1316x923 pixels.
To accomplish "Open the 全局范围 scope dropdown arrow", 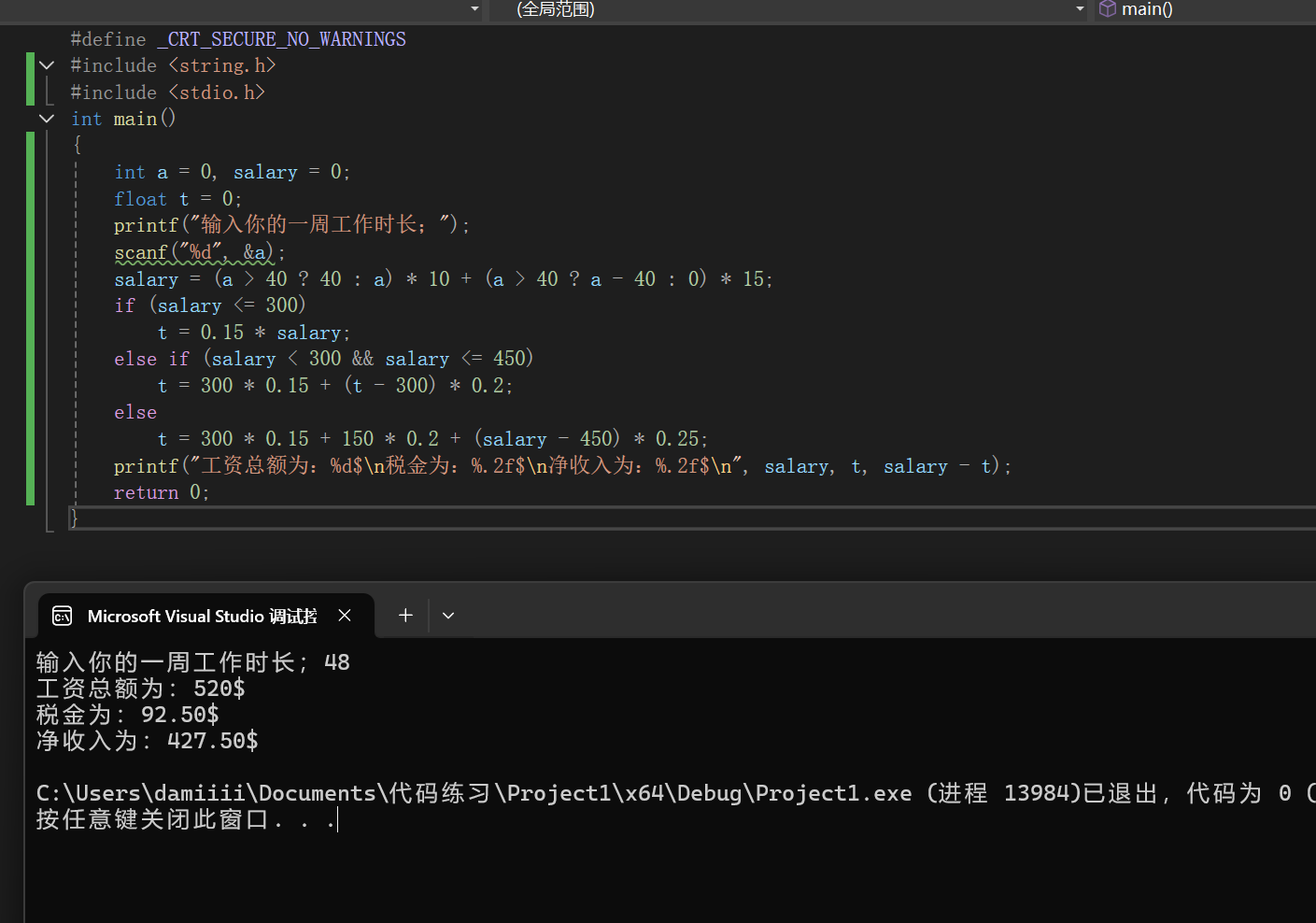I will [1080, 9].
